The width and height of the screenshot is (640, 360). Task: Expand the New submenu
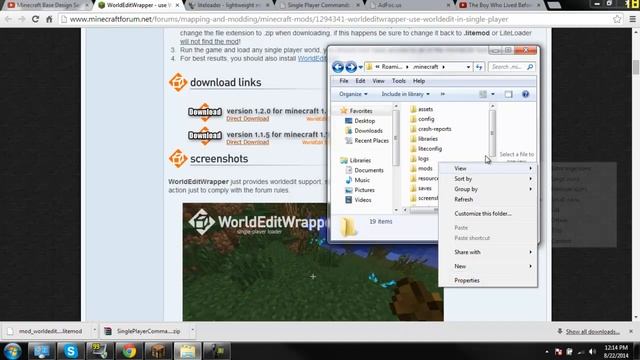[488, 266]
